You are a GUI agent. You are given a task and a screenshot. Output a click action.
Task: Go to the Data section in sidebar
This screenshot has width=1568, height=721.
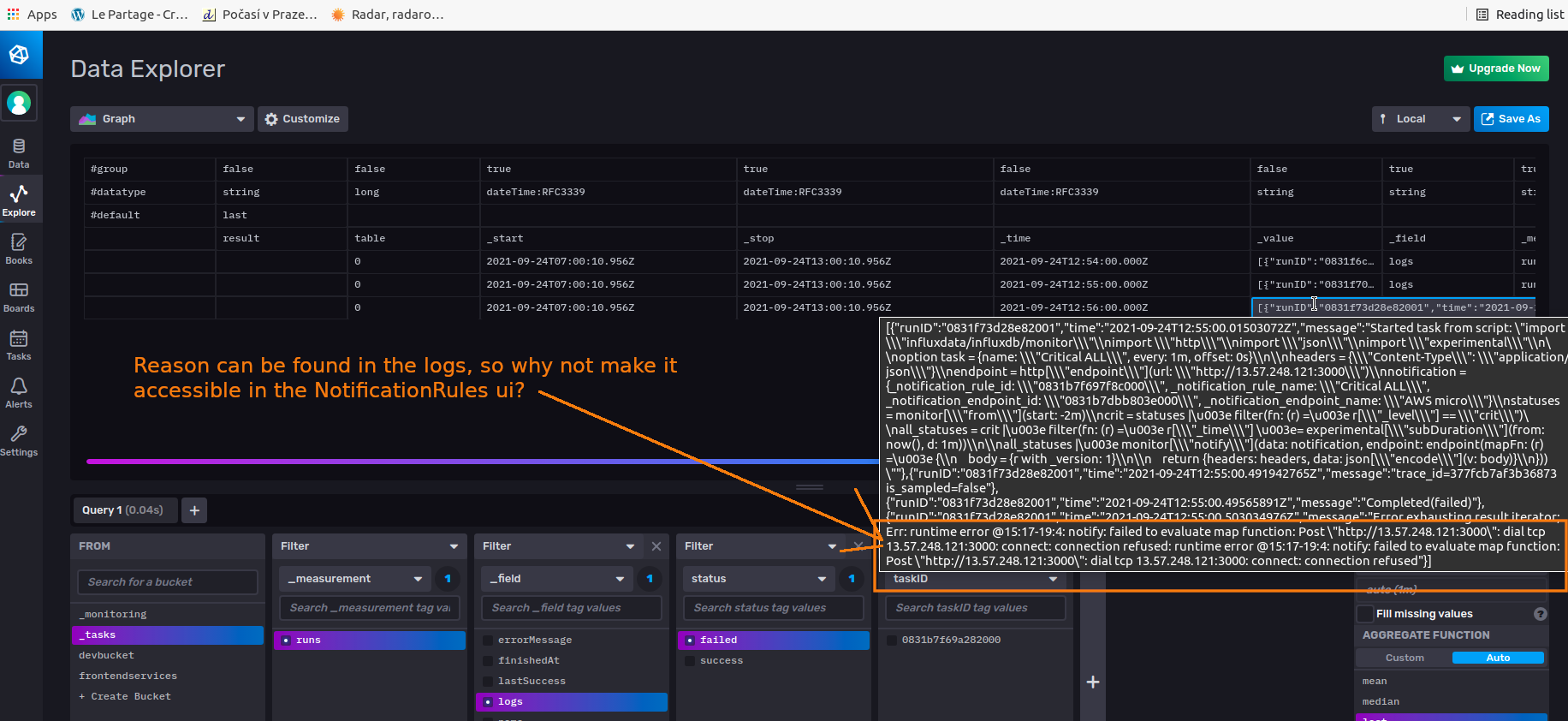point(19,153)
